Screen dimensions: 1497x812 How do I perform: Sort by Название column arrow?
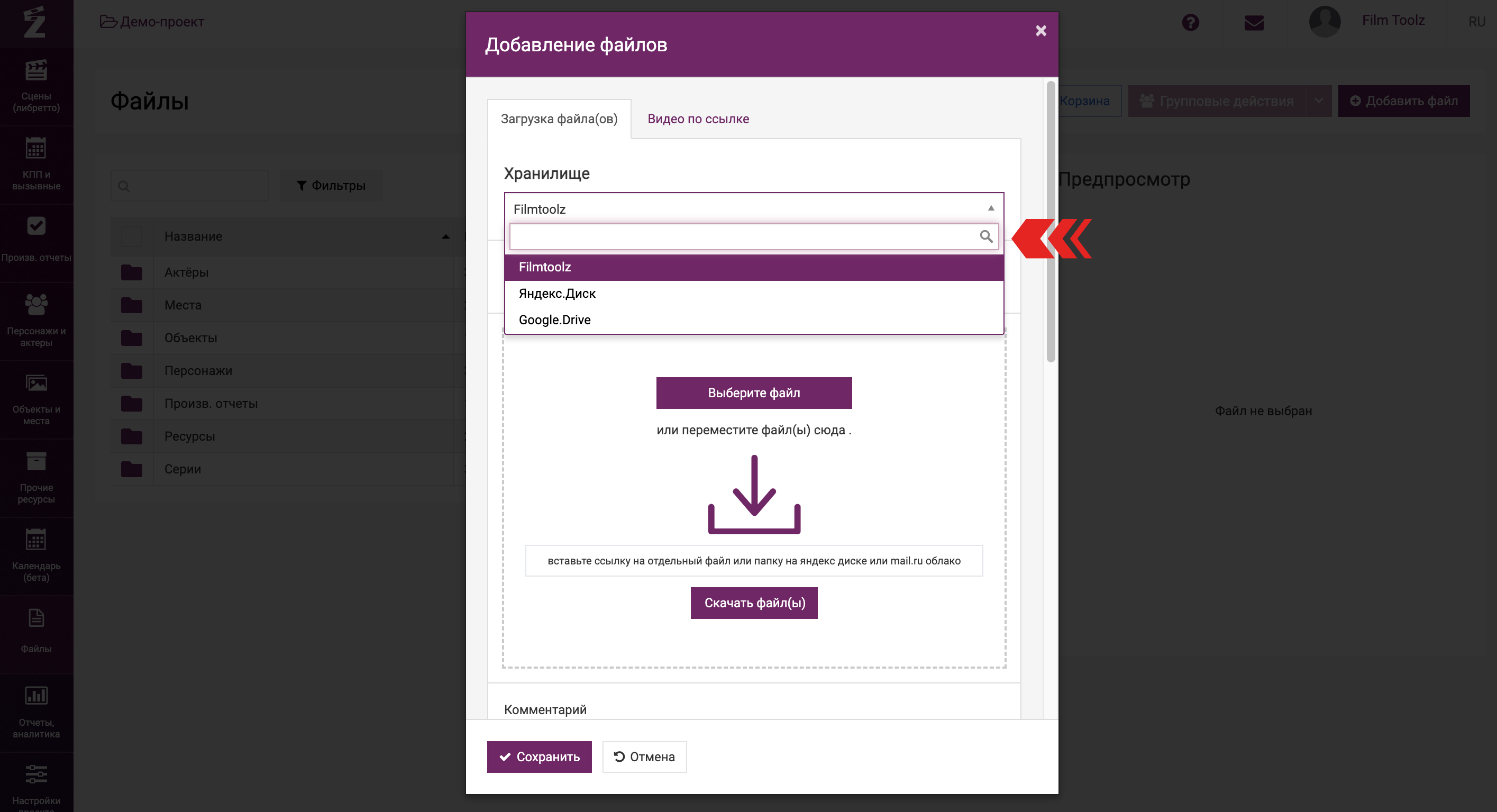(x=446, y=236)
